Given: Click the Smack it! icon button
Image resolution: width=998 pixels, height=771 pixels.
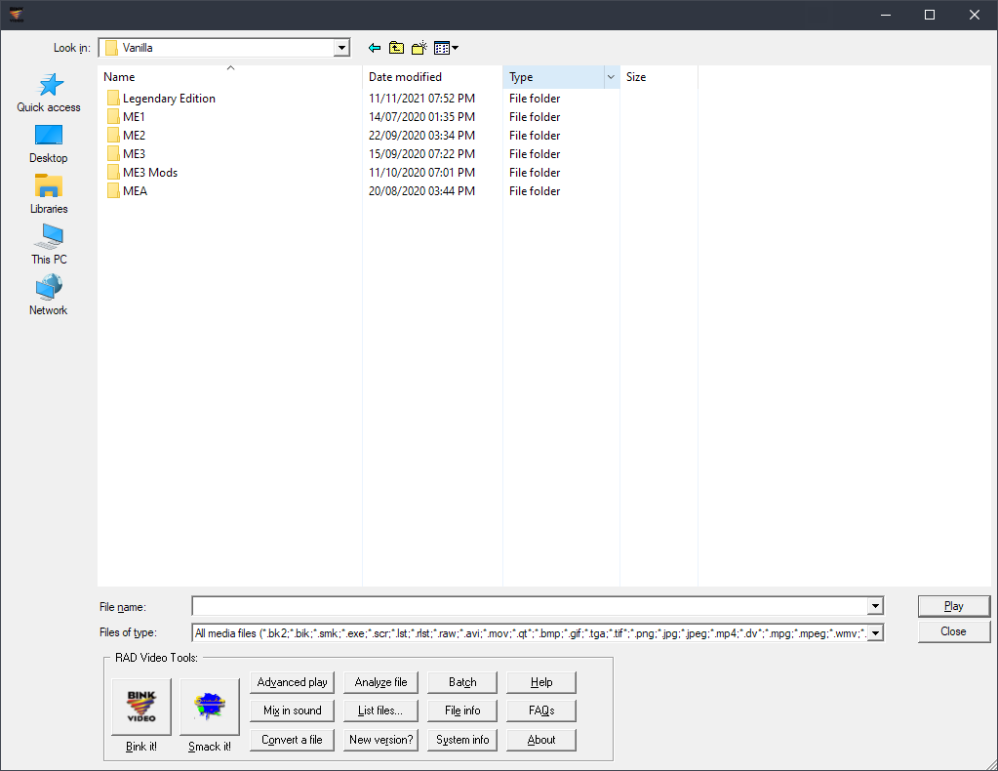Looking at the screenshot, I should pos(209,707).
